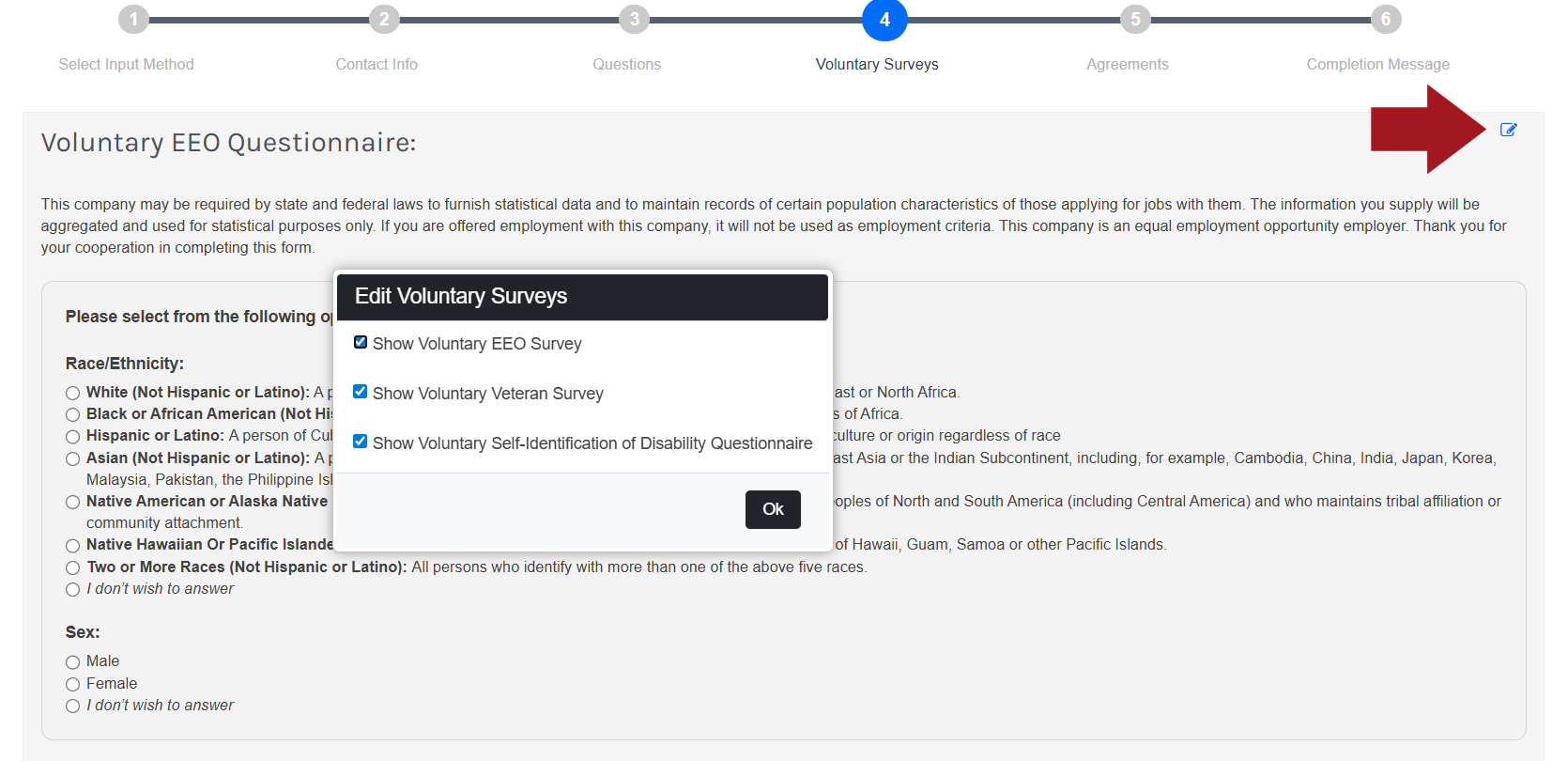Pick Asian (Not Hispanic or Latino) radio

(73, 458)
